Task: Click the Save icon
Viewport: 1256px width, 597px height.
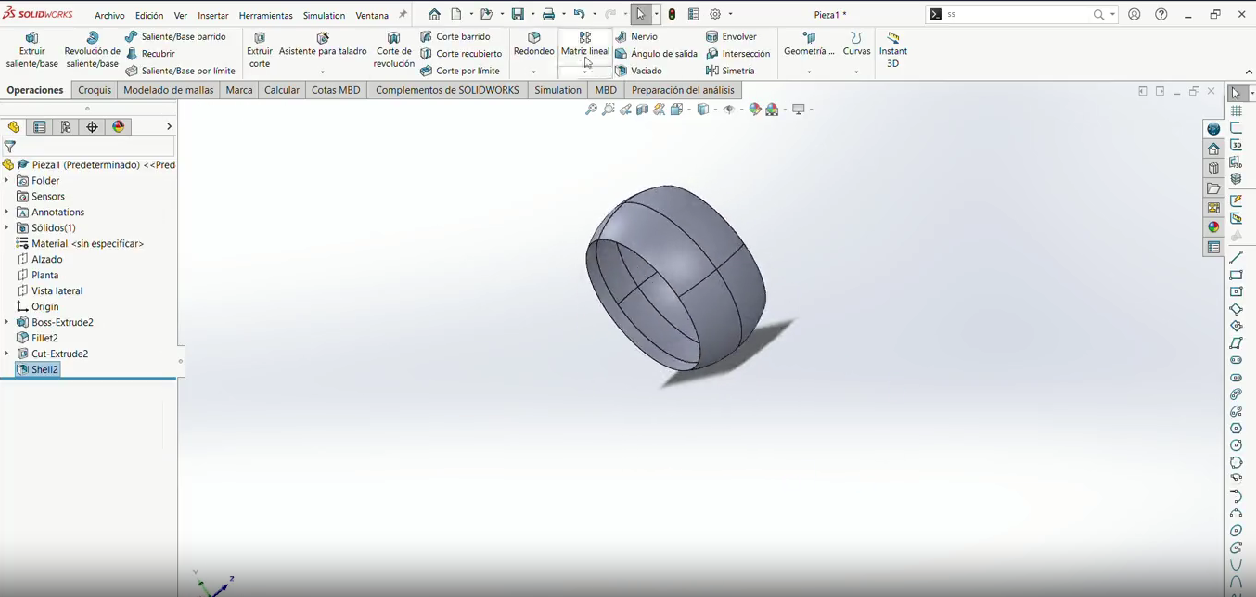Action: click(x=518, y=15)
